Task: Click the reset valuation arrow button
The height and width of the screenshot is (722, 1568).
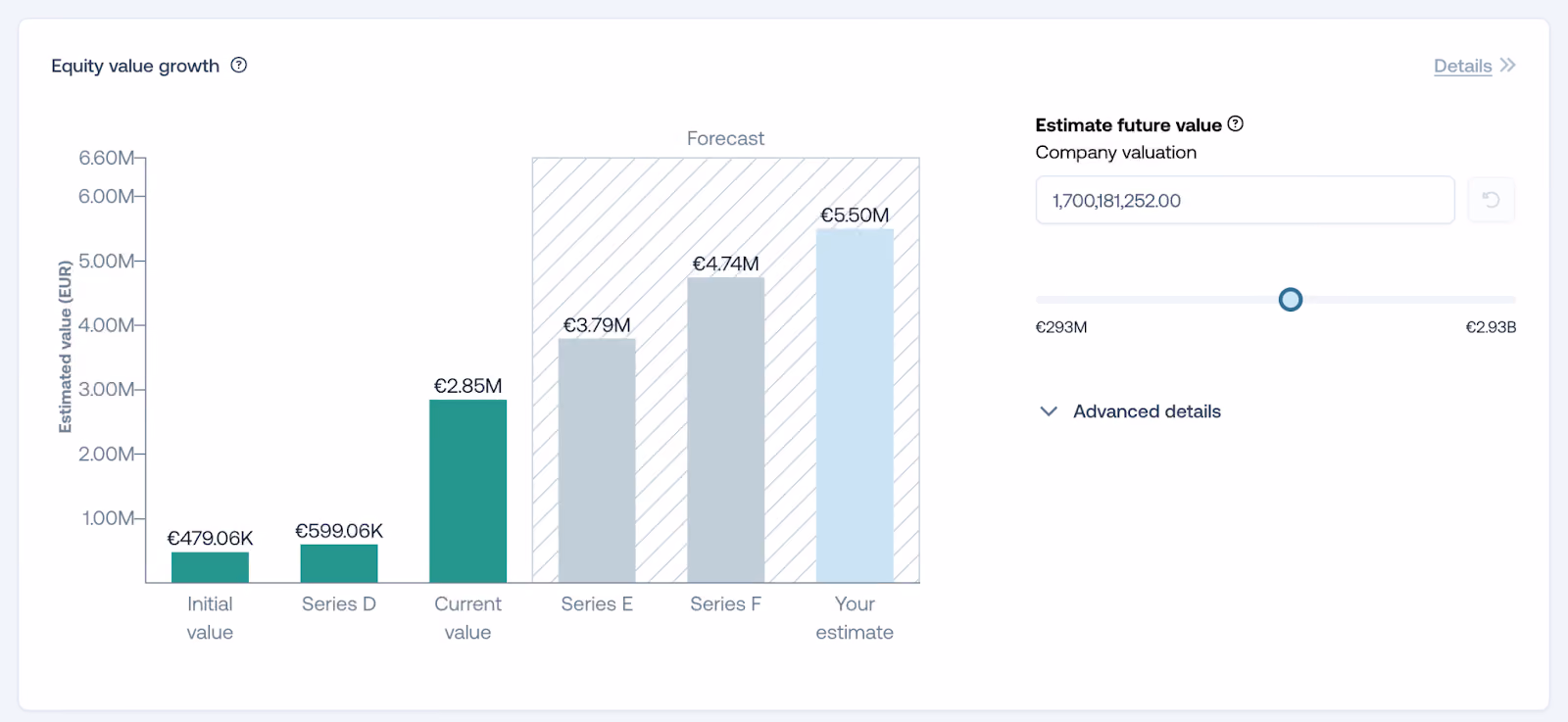Action: (1491, 200)
